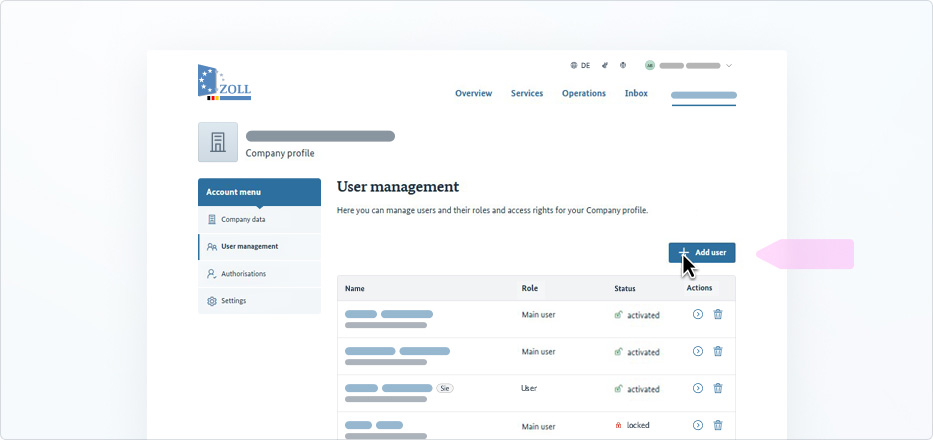This screenshot has height=440, width=933.
Task: Delete the first Main user with trash icon
Action: [718, 314]
